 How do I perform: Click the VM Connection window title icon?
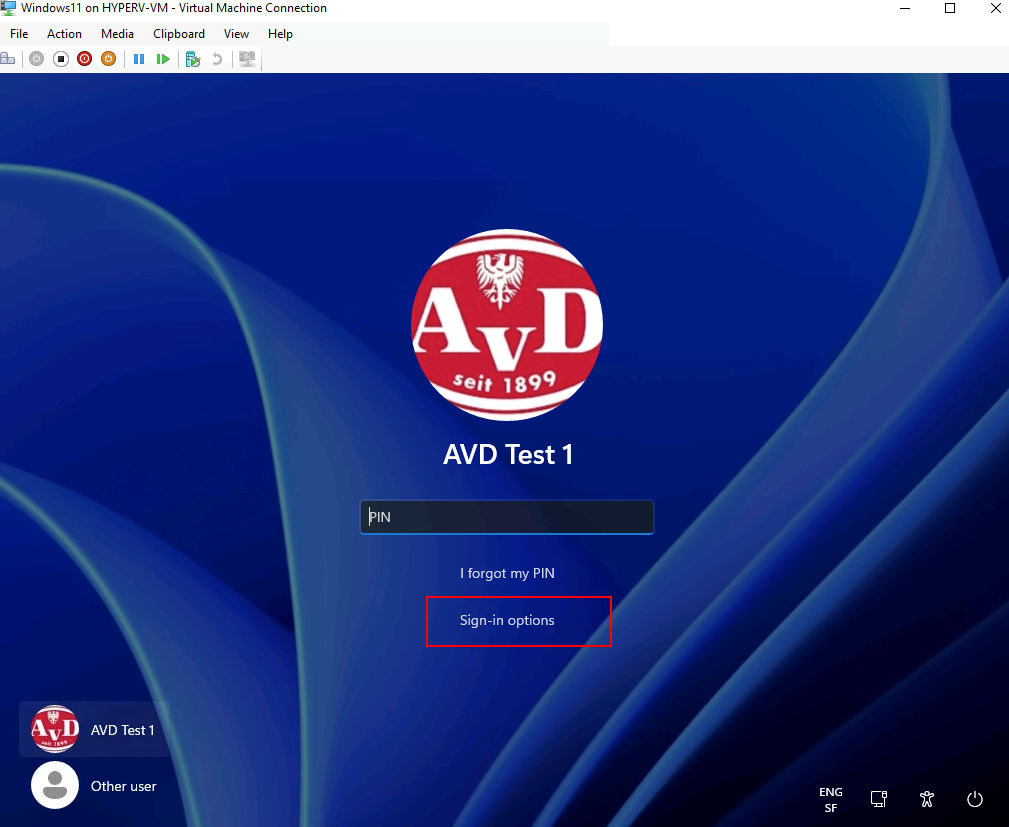click(x=8, y=8)
